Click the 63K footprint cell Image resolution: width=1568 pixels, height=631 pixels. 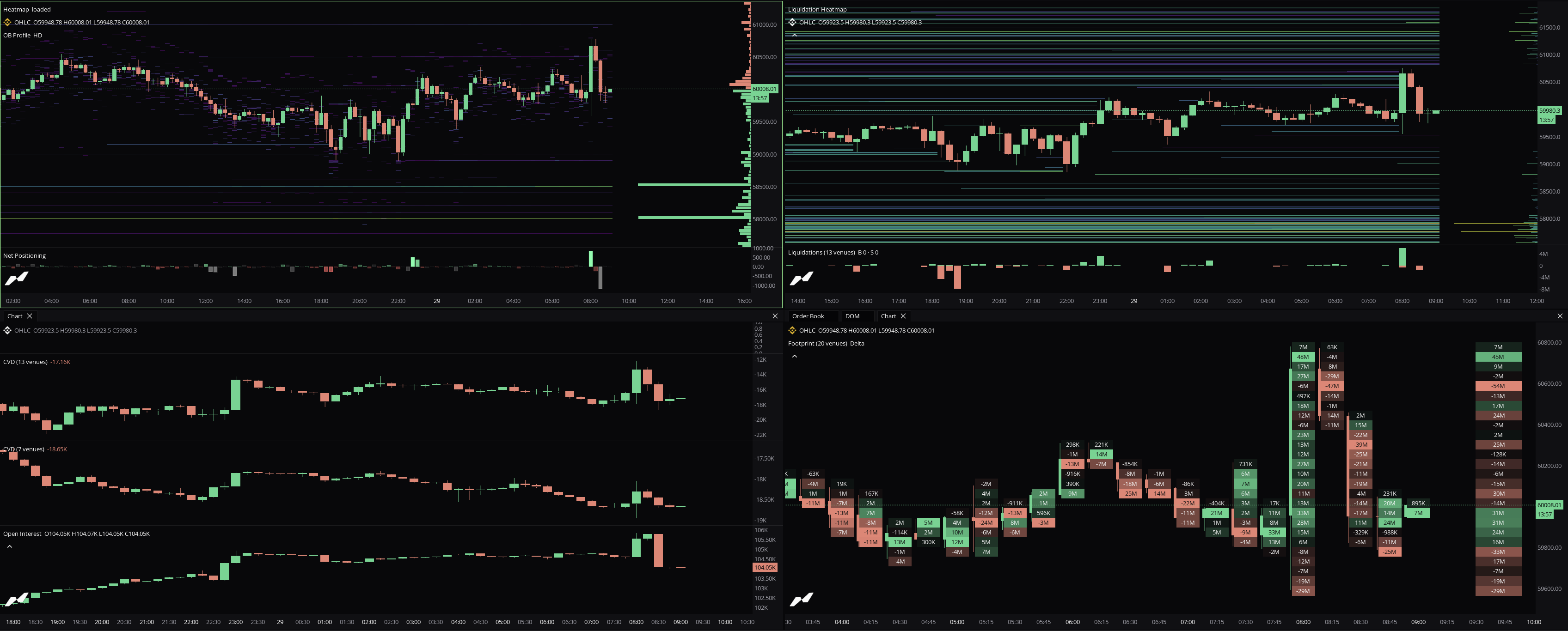1332,347
